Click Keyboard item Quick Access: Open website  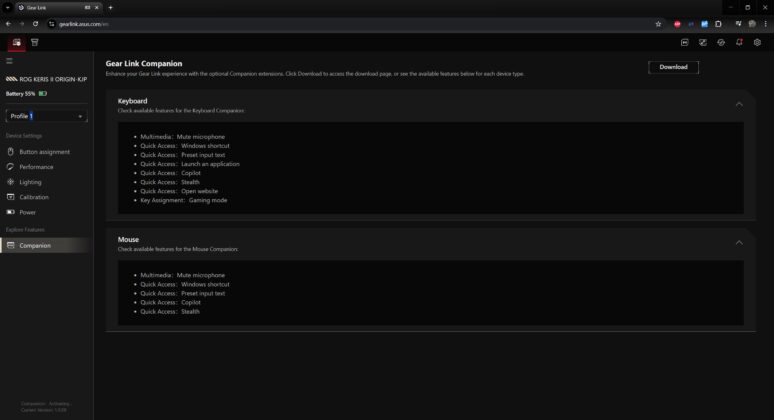(x=179, y=191)
